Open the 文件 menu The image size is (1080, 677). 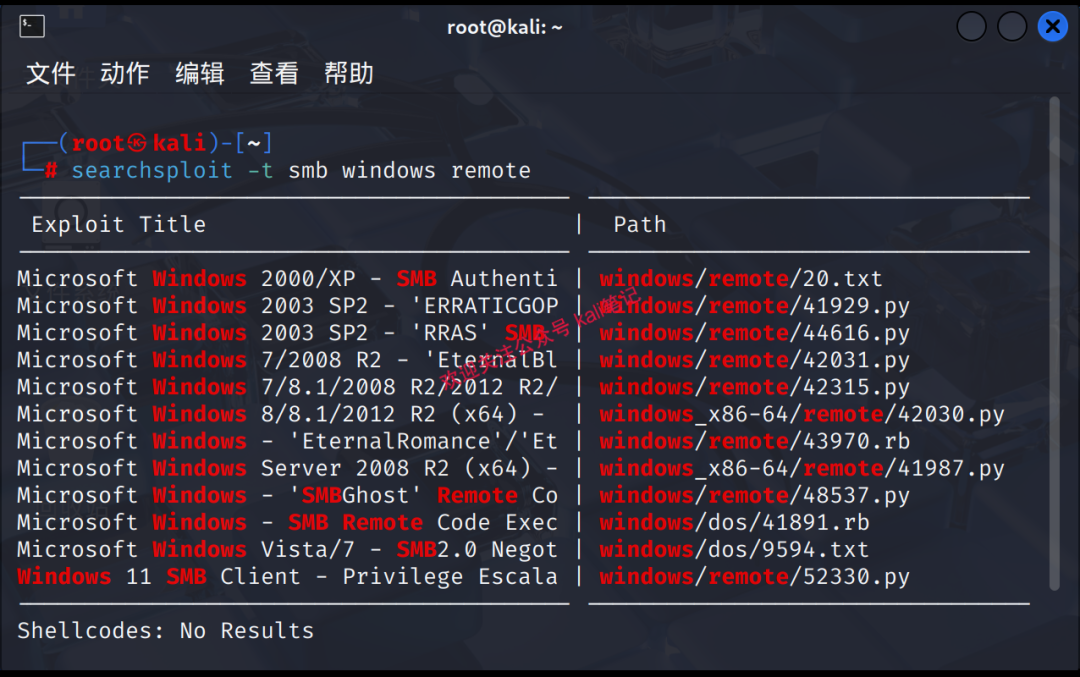[50, 73]
